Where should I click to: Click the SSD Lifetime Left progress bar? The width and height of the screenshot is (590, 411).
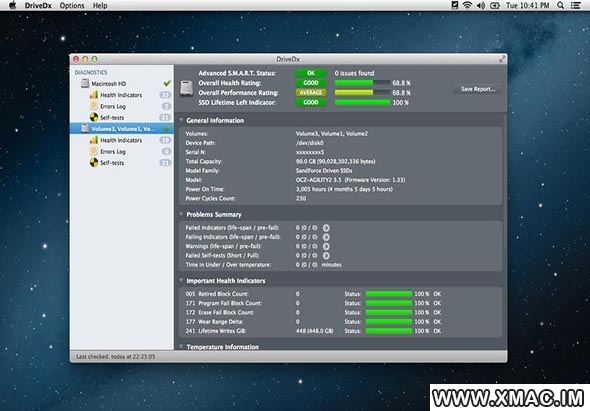coord(363,102)
